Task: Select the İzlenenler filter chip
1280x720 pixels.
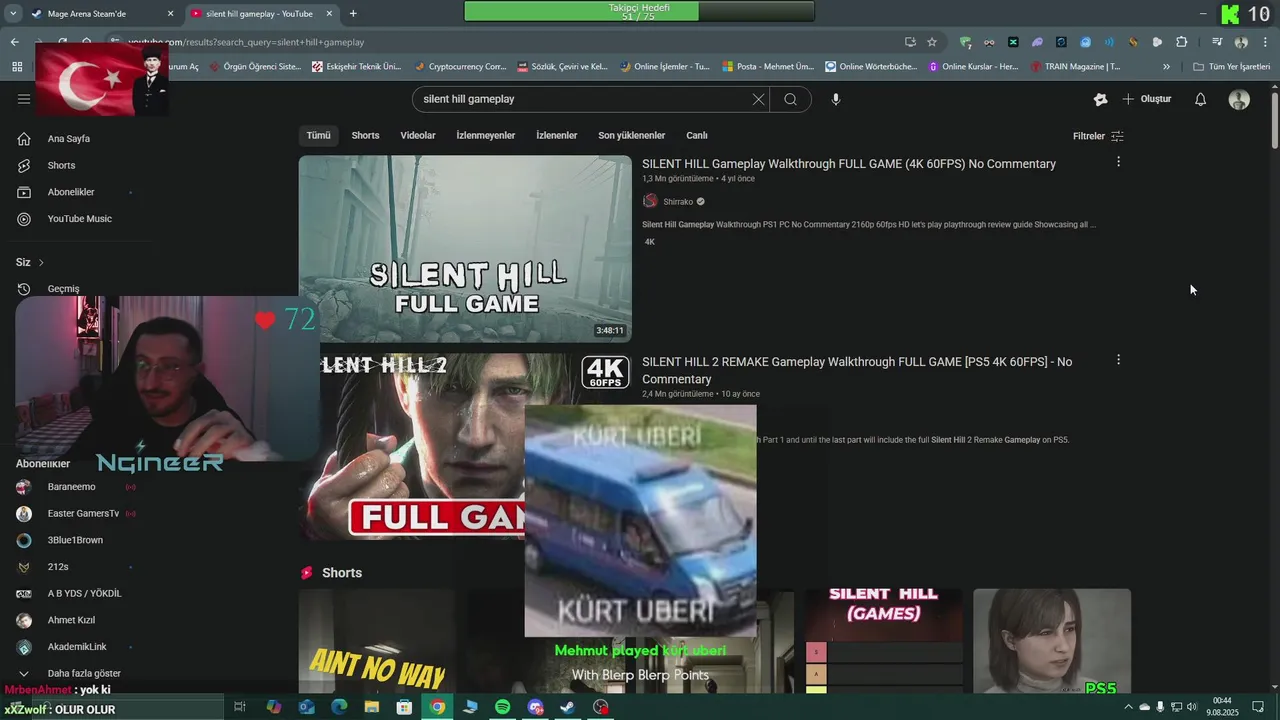Action: click(557, 135)
